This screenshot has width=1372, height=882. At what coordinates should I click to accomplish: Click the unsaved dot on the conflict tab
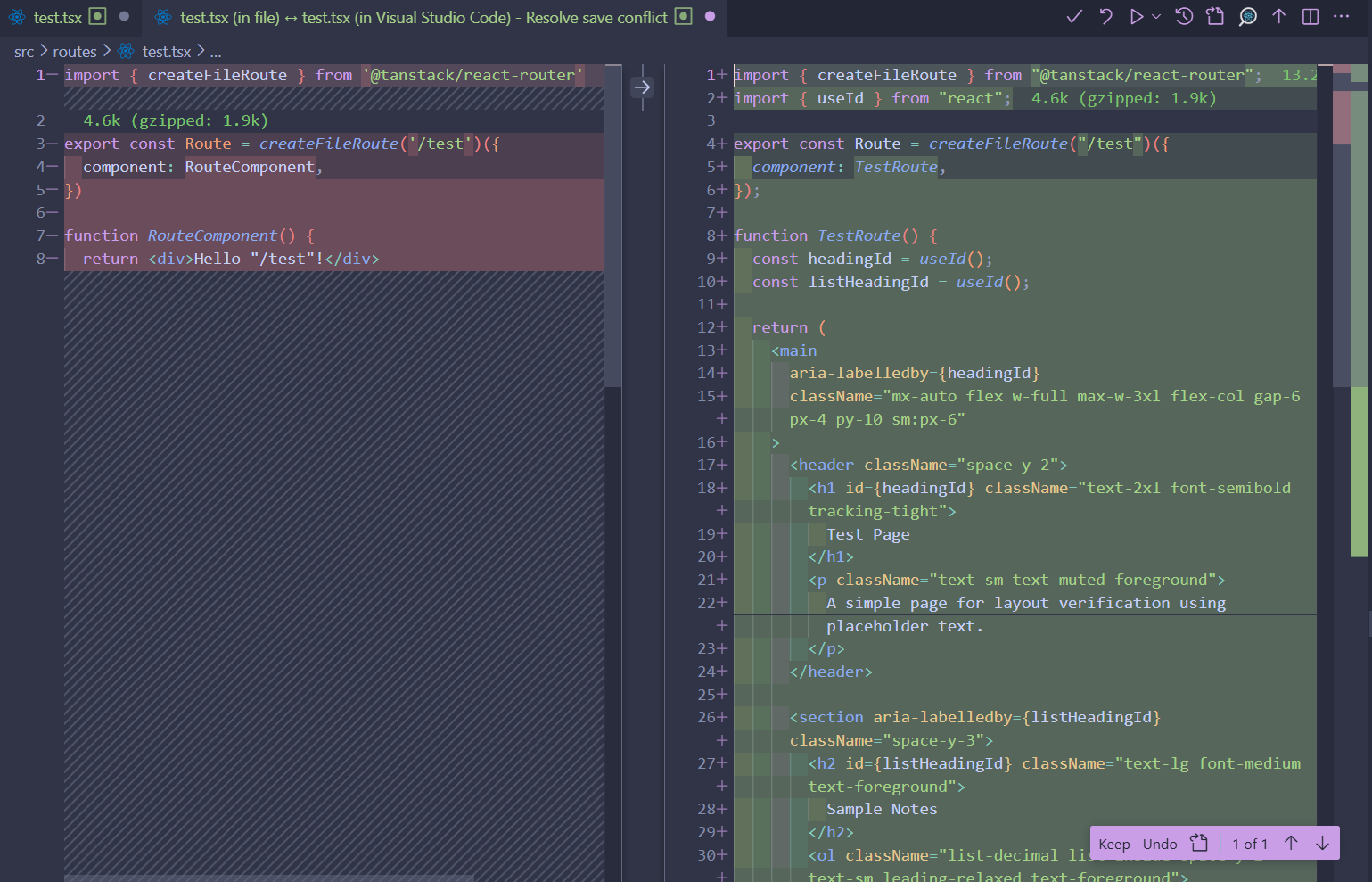710,17
